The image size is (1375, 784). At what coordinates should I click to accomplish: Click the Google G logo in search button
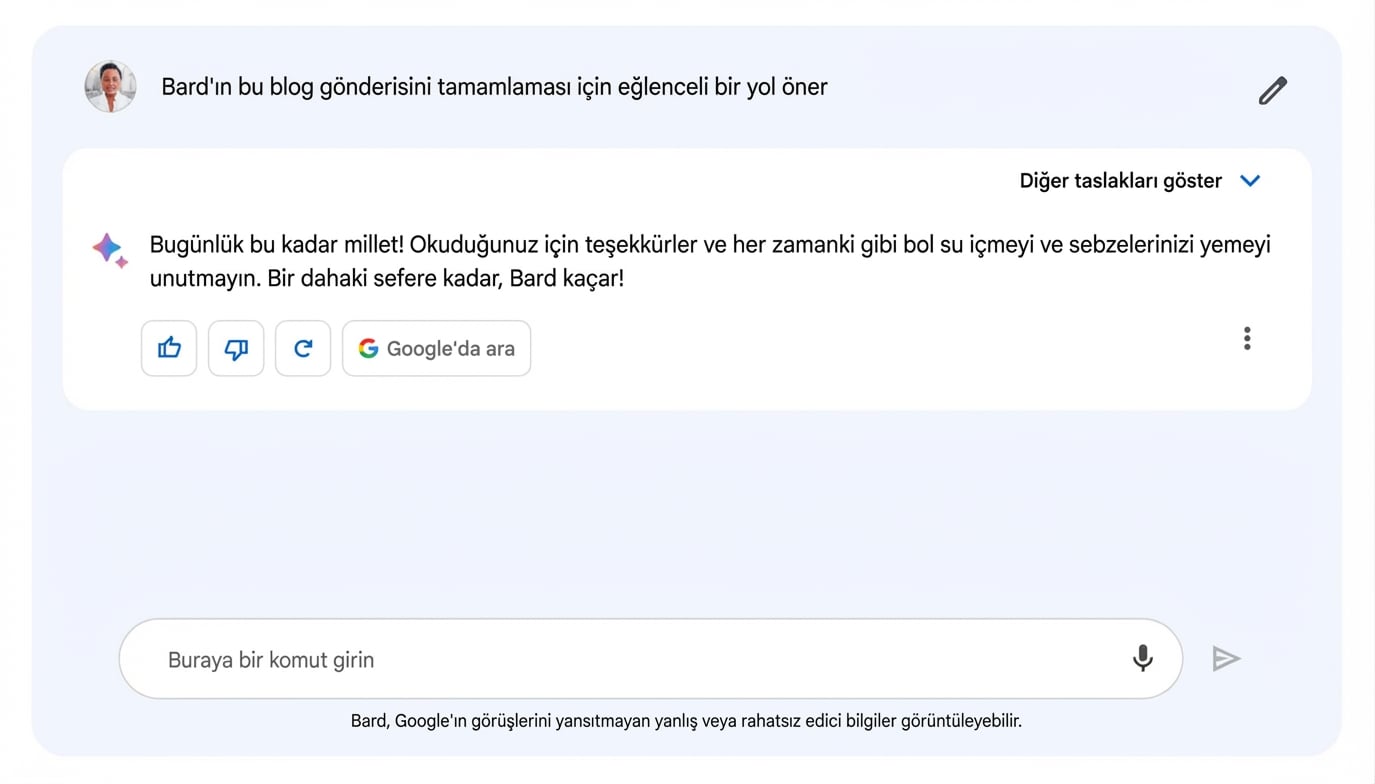(368, 348)
